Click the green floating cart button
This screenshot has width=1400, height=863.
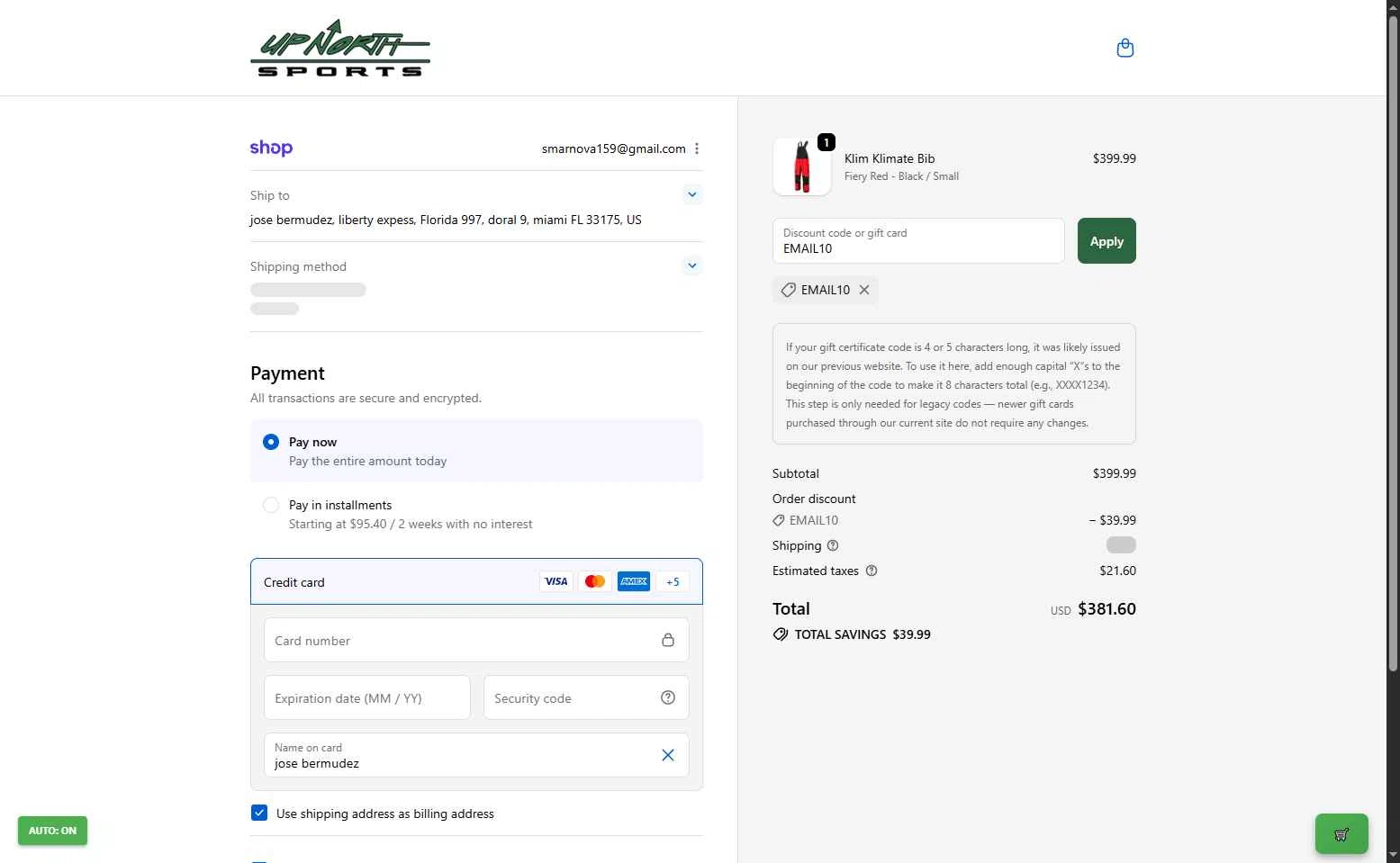1341,833
